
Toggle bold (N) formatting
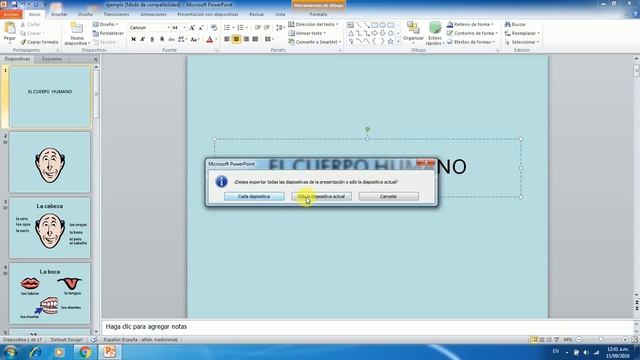pos(133,40)
